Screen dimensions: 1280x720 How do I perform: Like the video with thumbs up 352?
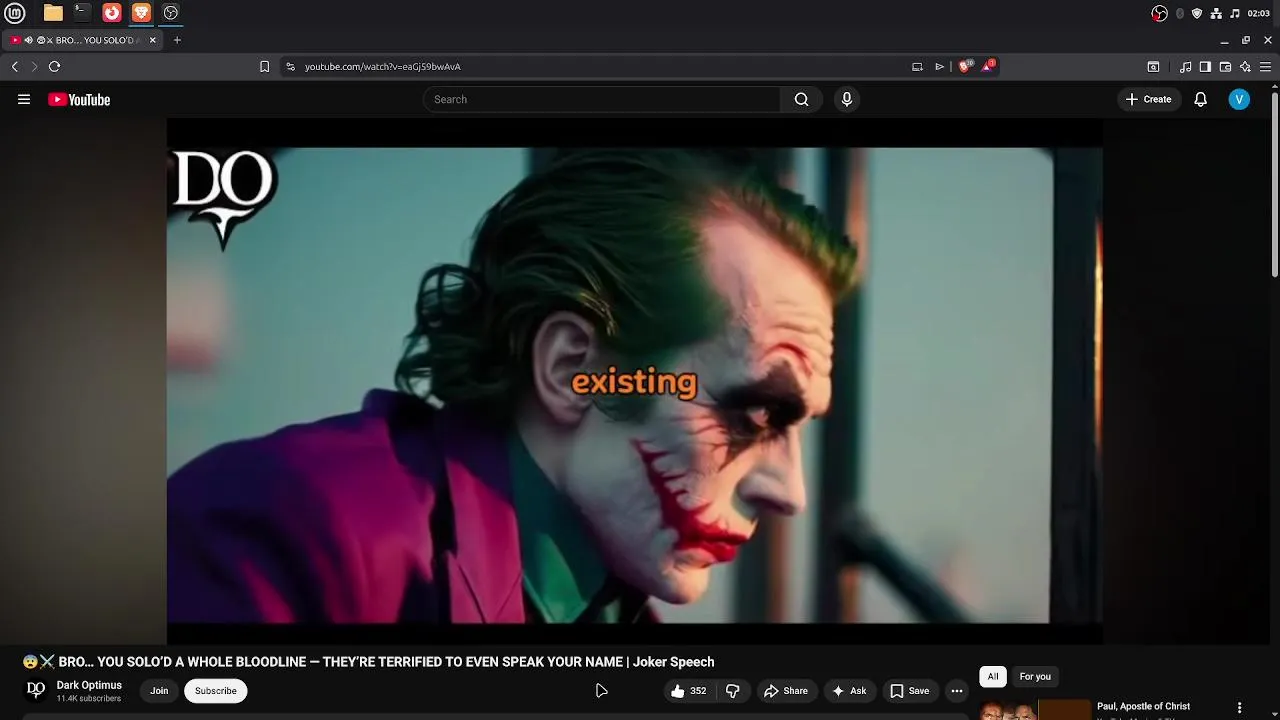pyautogui.click(x=688, y=690)
